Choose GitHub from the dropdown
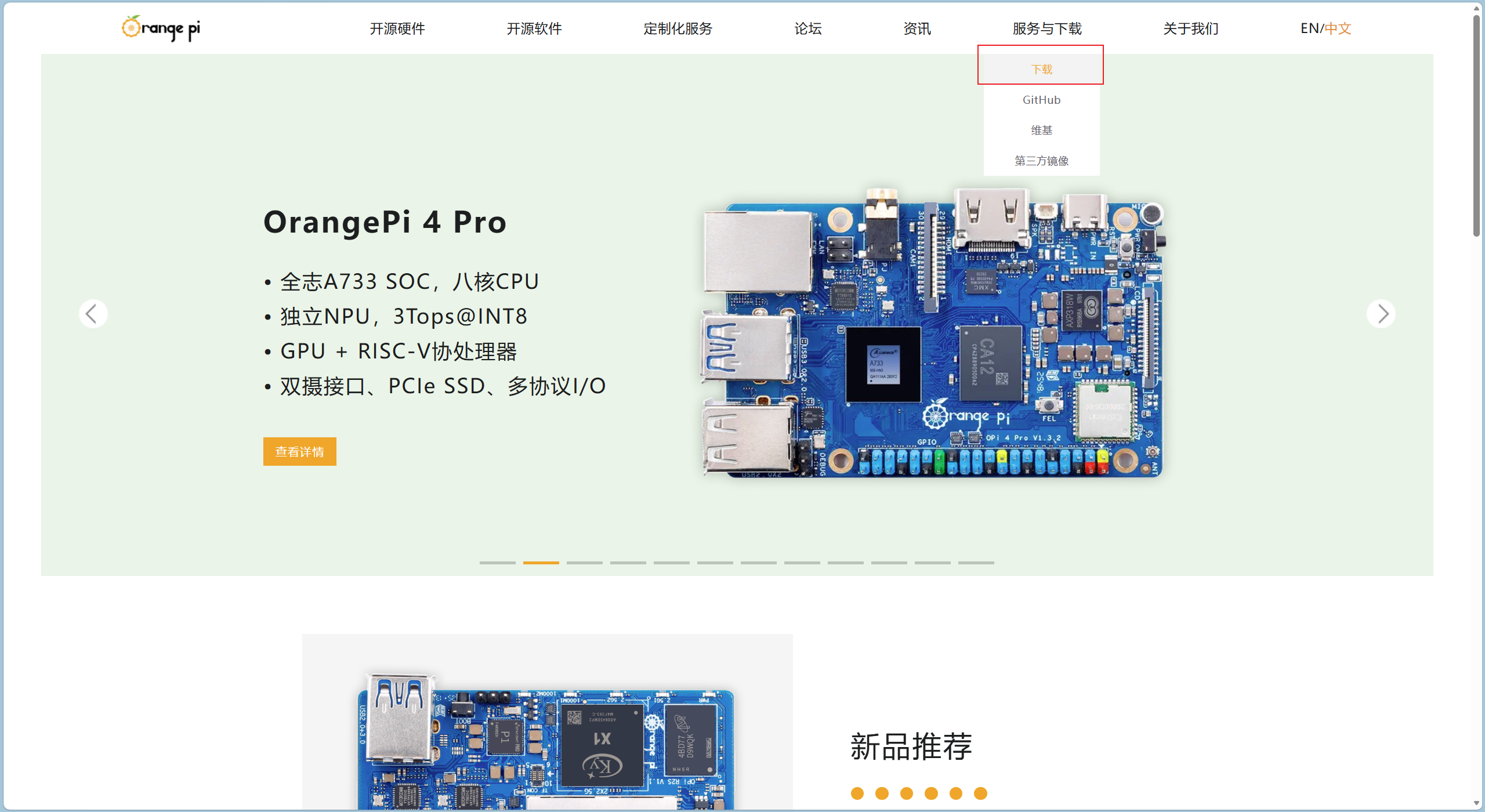The height and width of the screenshot is (812, 1485). (1041, 100)
